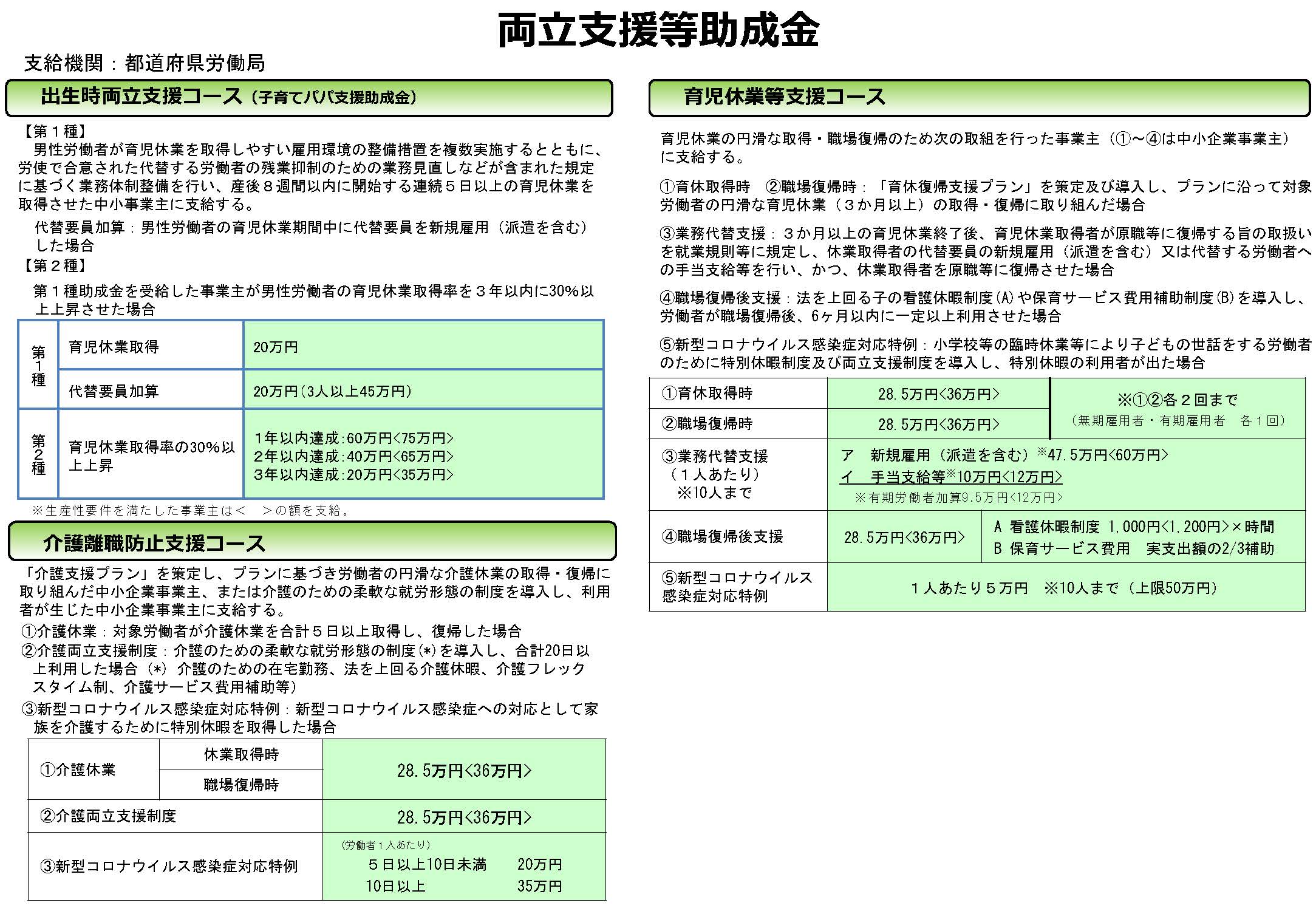This screenshot has height=911, width=1316.
Task: Click the 支給機関:都道府県労働局 text
Action: (145, 63)
